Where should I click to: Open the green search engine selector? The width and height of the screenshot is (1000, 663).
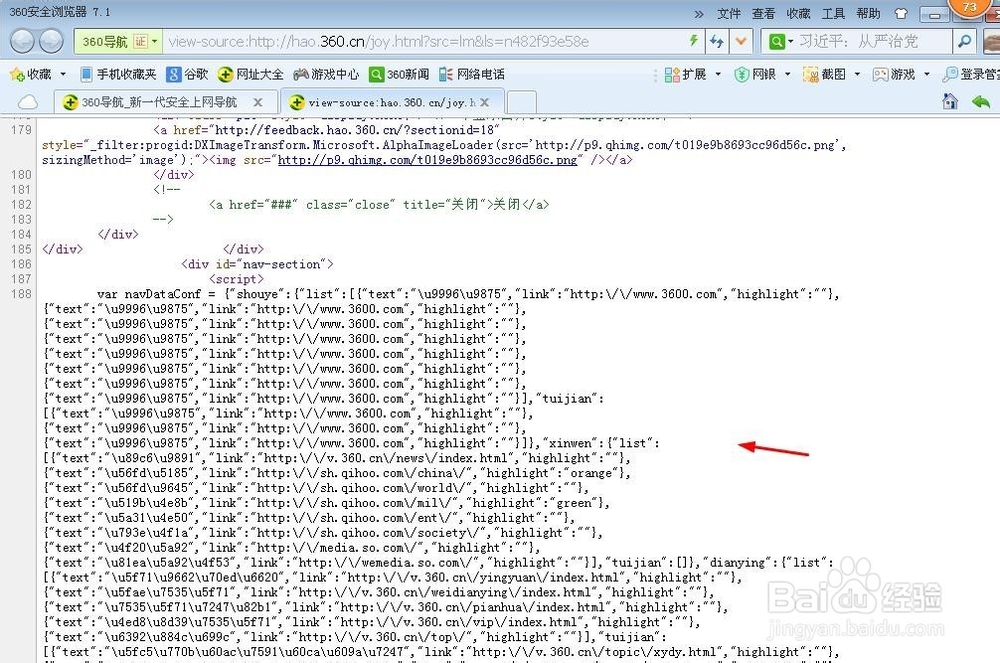pos(781,42)
